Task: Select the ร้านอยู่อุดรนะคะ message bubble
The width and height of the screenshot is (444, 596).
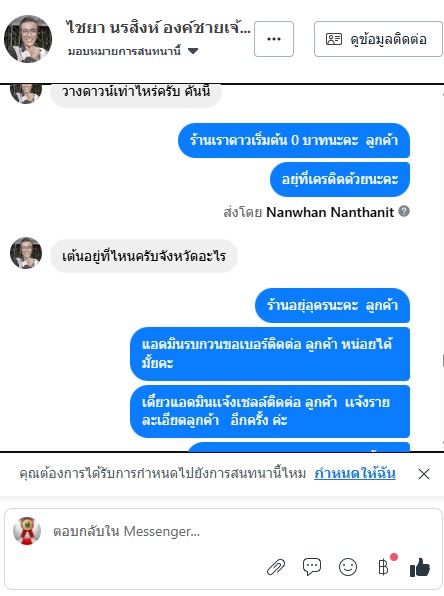Action: [332, 305]
